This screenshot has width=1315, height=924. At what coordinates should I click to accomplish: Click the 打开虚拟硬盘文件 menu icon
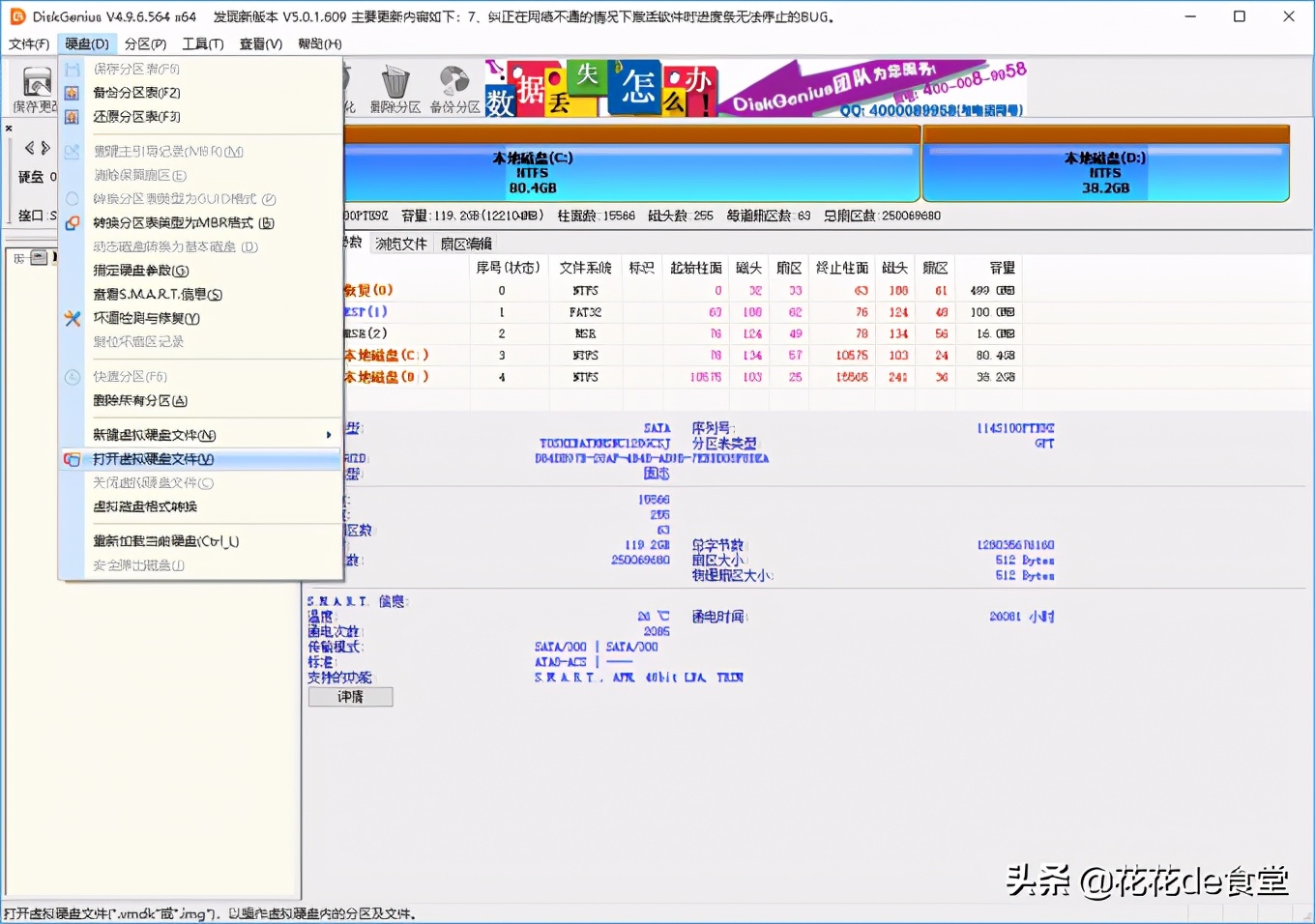point(73,459)
